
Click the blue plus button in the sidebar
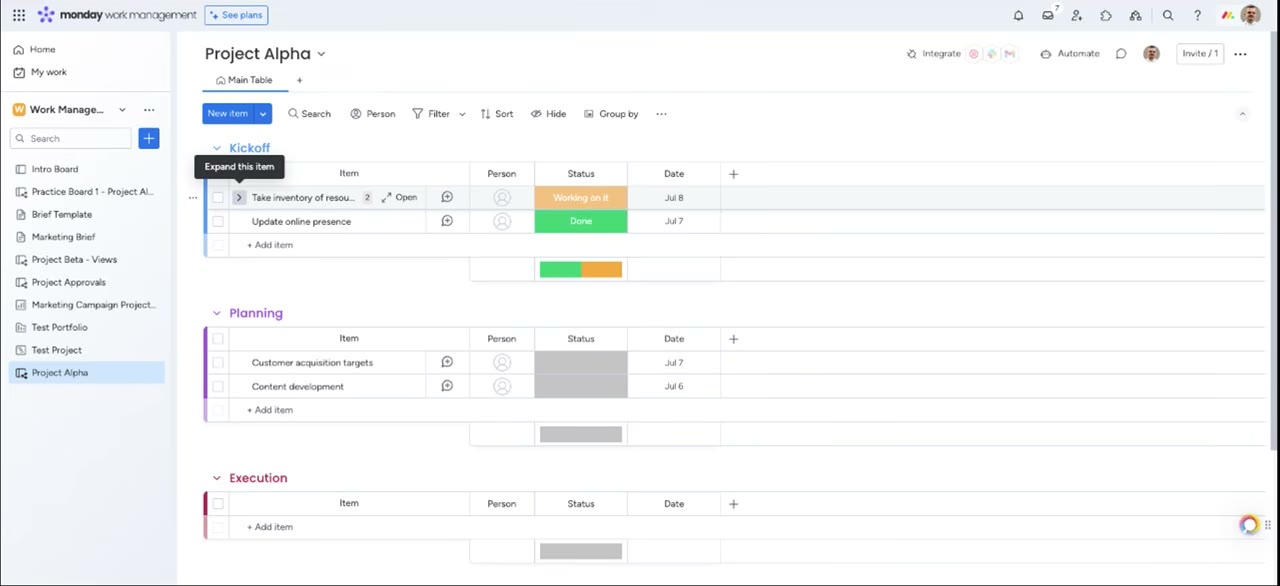click(x=149, y=138)
